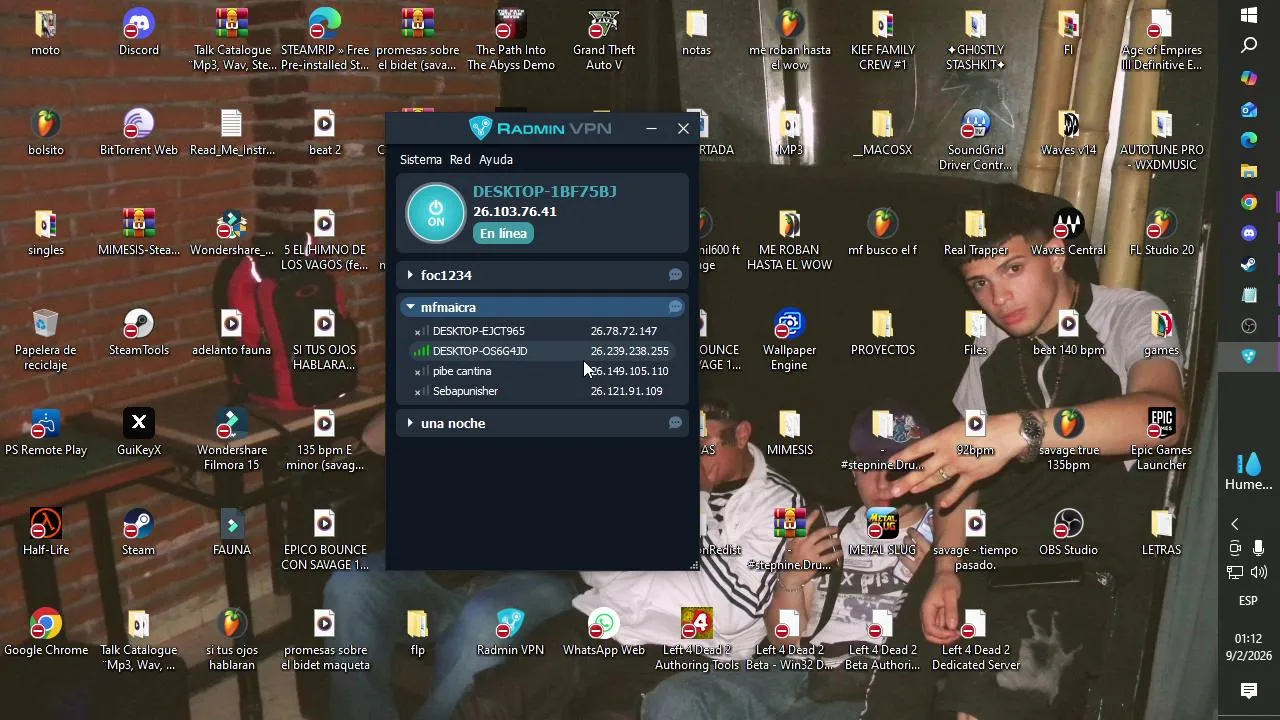Click IP address 26.78.72.147
This screenshot has height=720, width=1280.
tap(623, 331)
